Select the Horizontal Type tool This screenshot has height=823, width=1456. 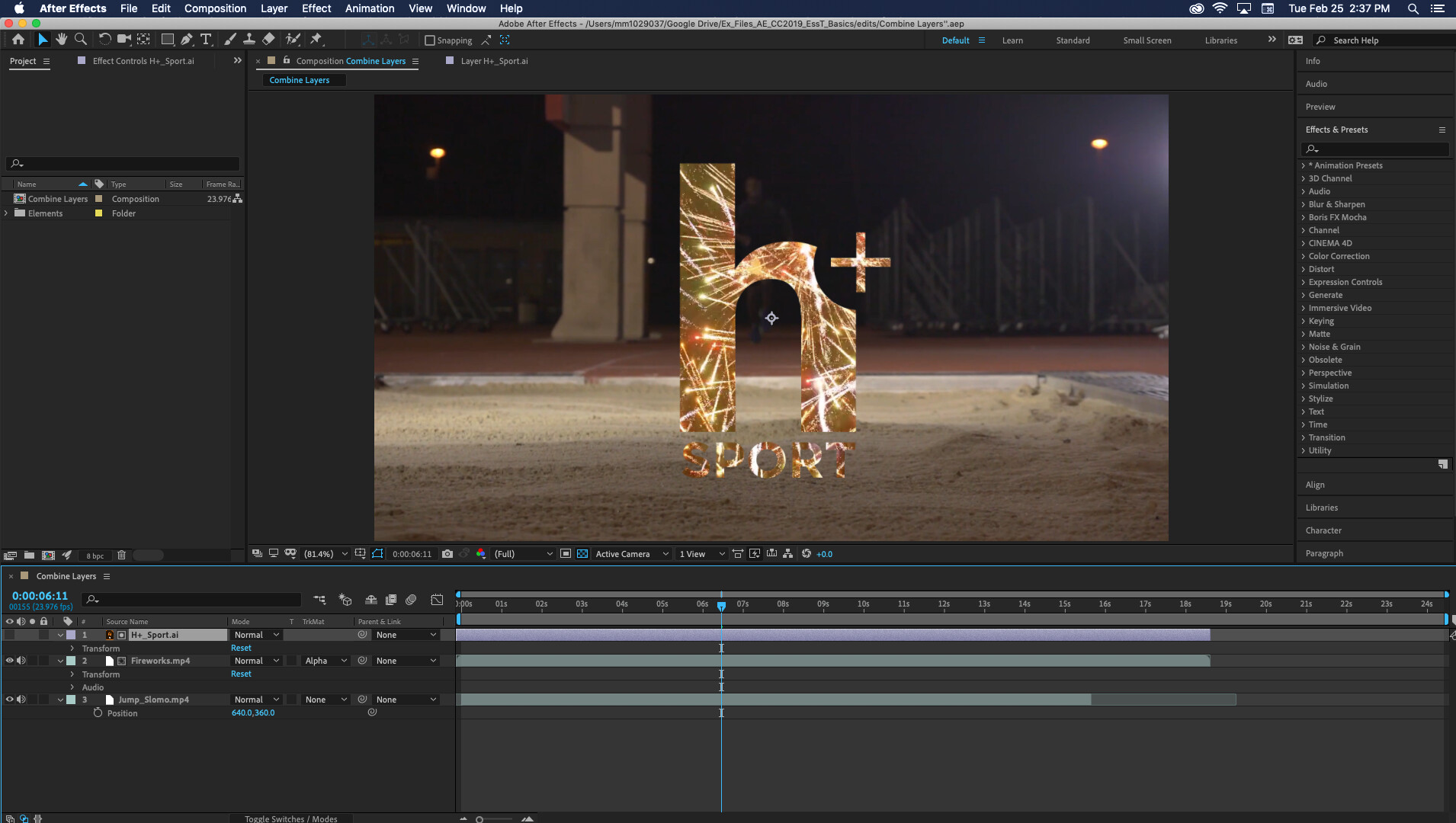[x=207, y=39]
